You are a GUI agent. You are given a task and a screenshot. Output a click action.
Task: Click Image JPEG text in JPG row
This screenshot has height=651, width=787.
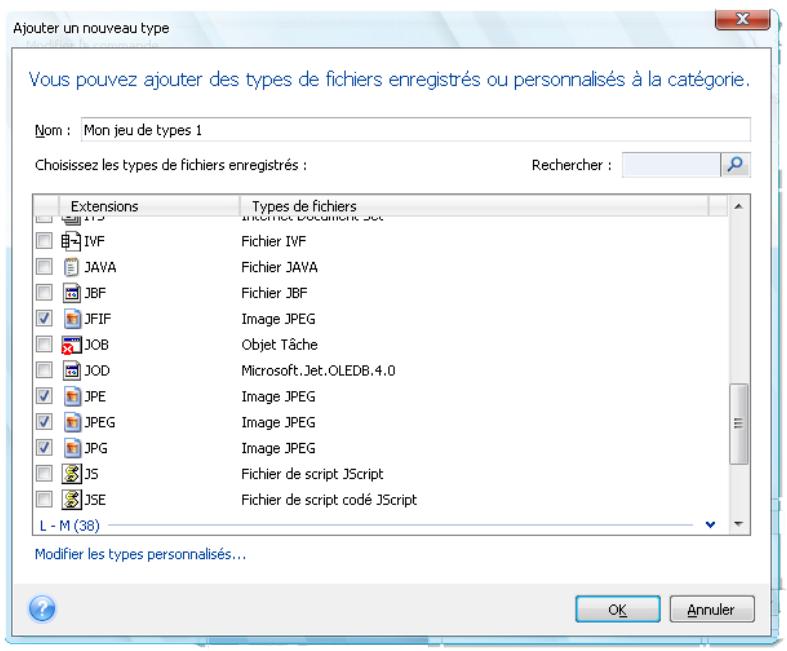click(279, 448)
